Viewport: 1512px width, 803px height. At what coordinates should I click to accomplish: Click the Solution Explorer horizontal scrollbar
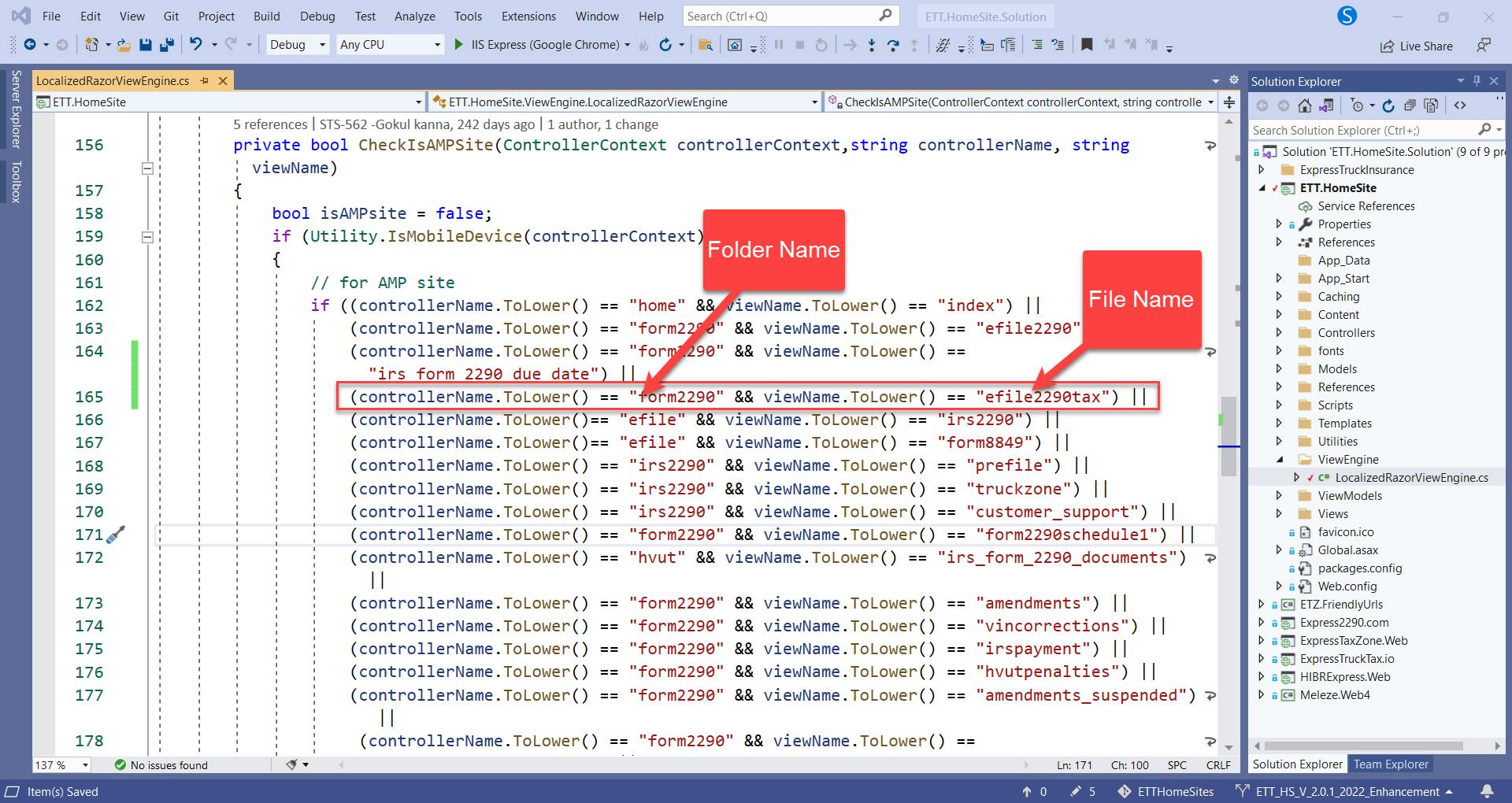point(1362,745)
